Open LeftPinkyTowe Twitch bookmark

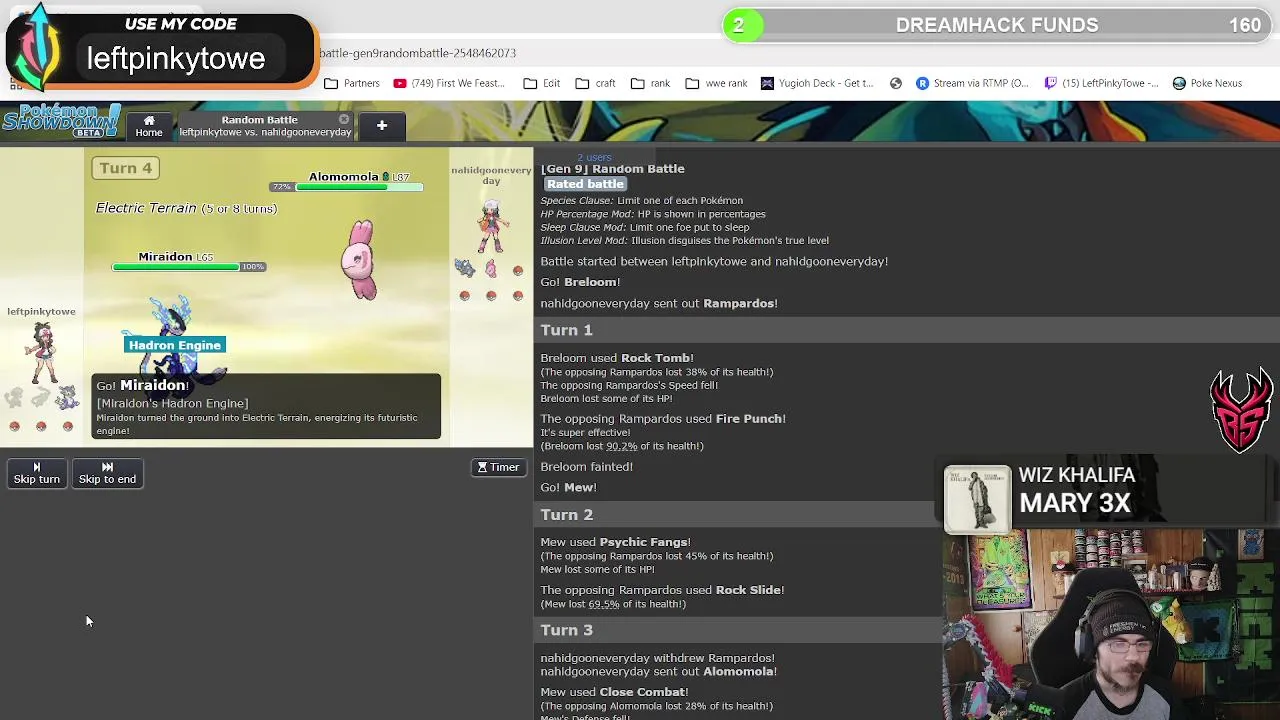pyautogui.click(x=1100, y=83)
